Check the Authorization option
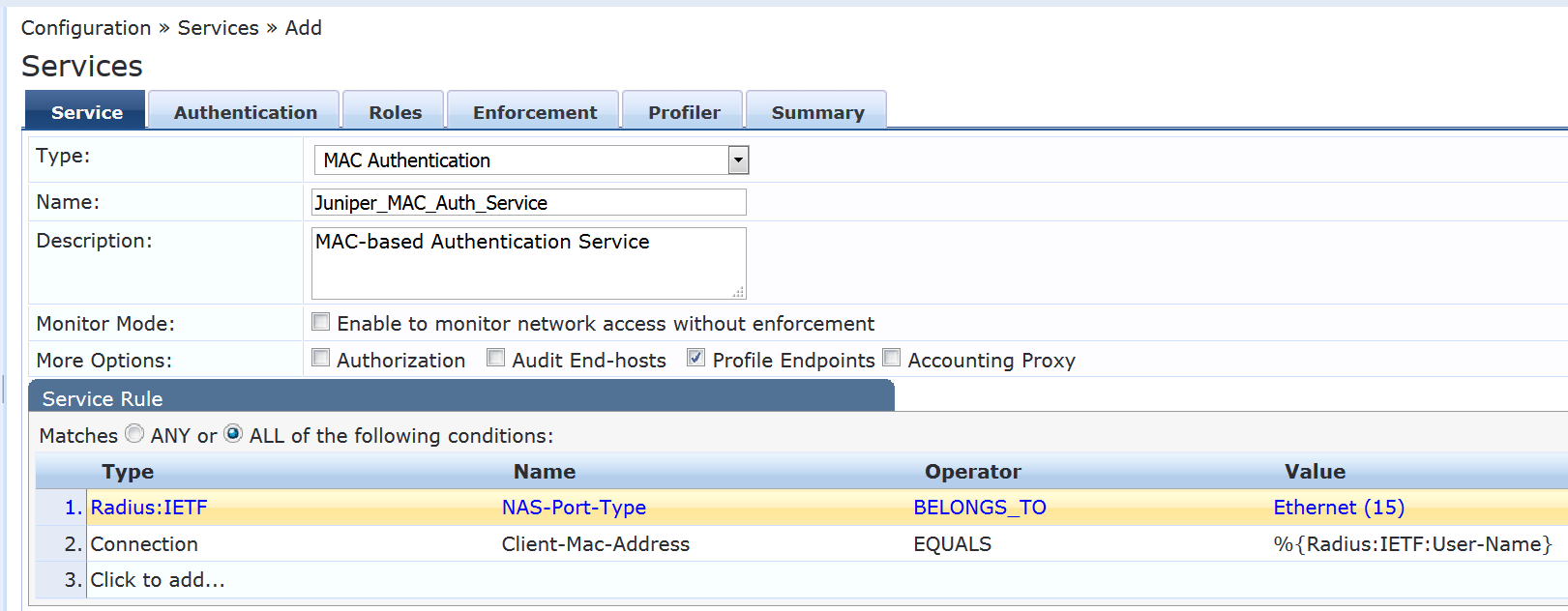 coord(321,359)
